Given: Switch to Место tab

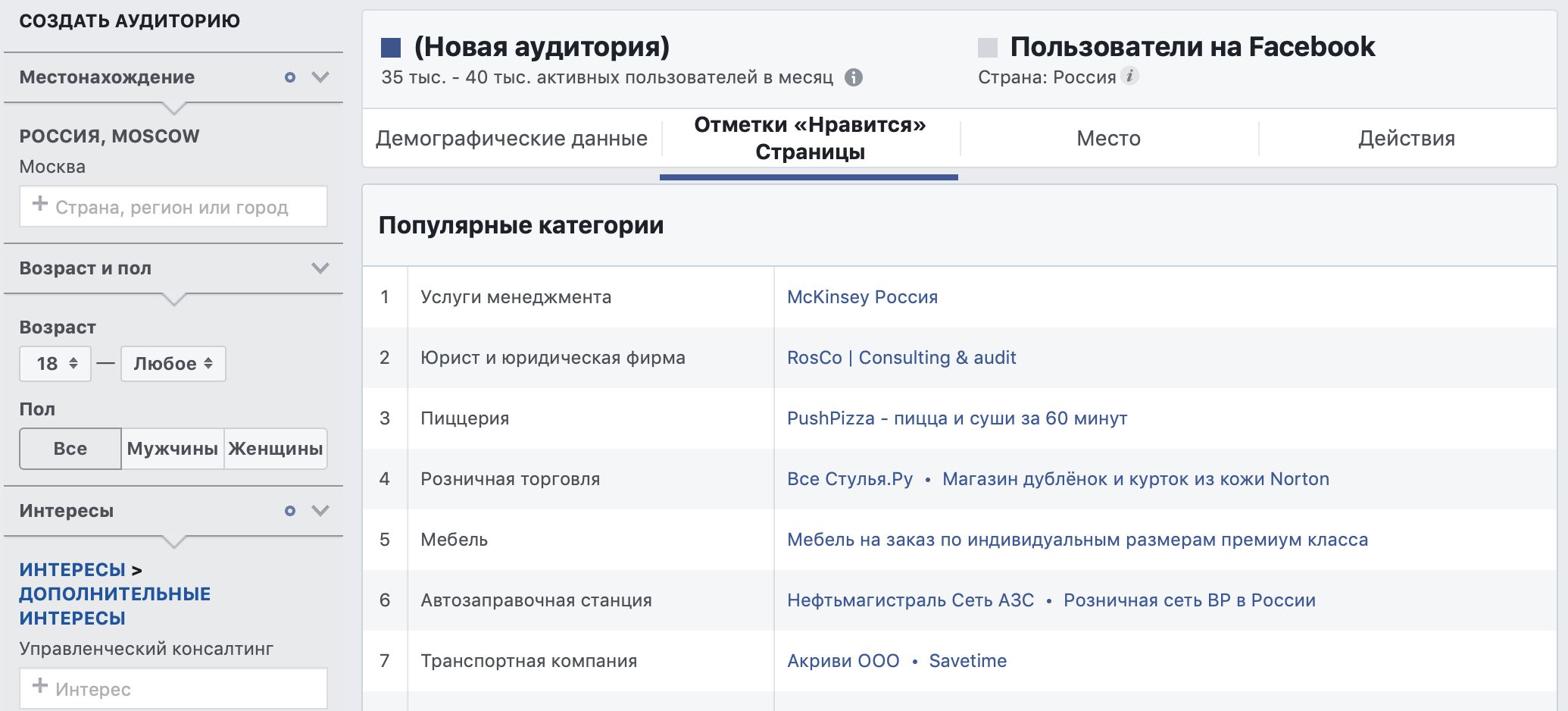Looking at the screenshot, I should point(1108,139).
